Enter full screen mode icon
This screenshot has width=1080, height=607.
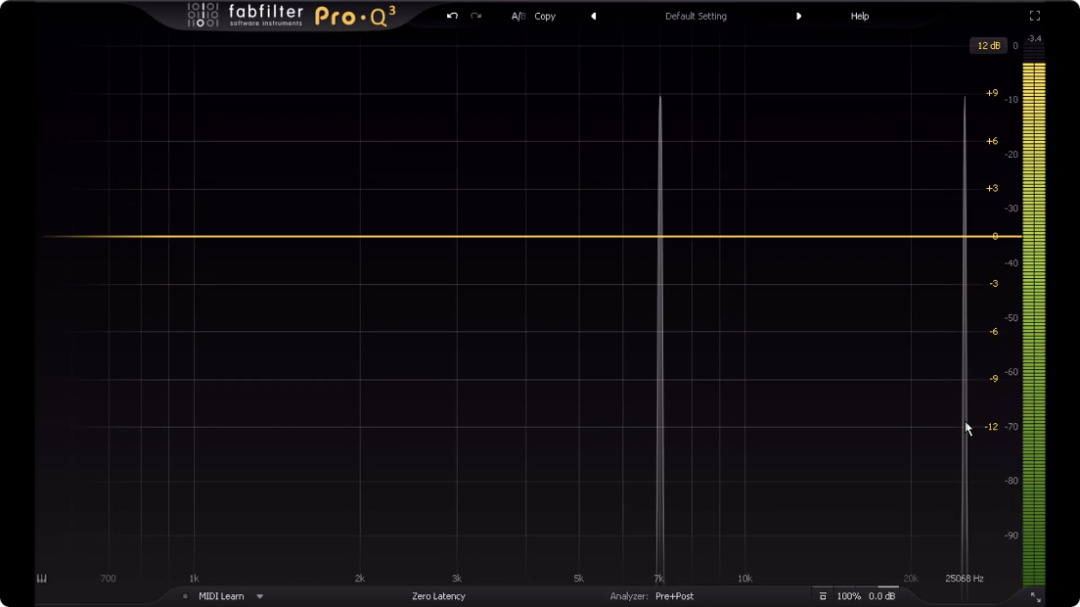[1035, 16]
